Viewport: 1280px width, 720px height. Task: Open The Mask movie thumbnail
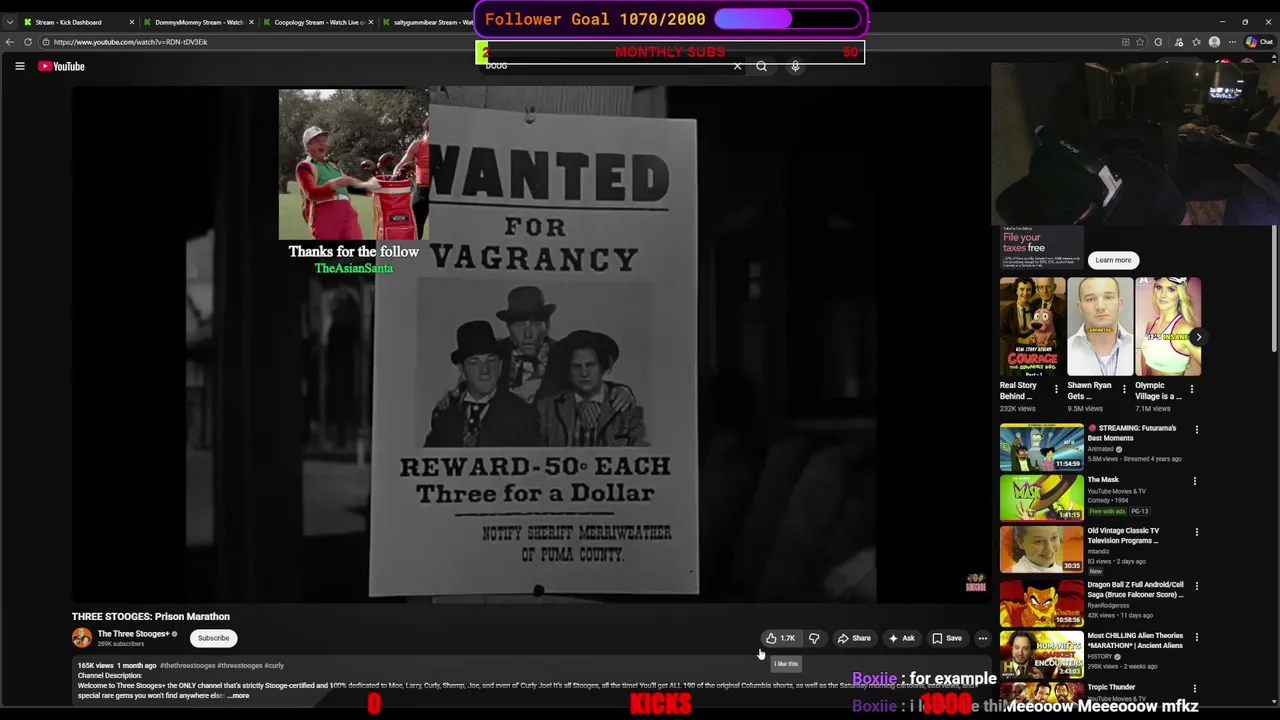coord(1041,498)
